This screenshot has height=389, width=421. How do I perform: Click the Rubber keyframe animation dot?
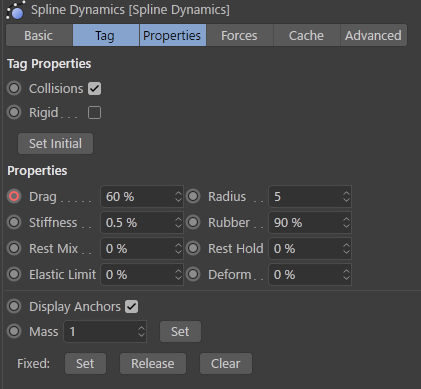193,222
